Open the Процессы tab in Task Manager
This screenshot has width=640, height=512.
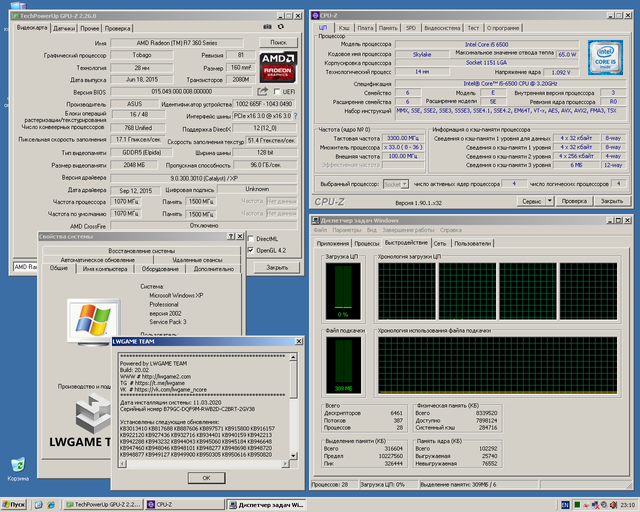pyautogui.click(x=366, y=243)
